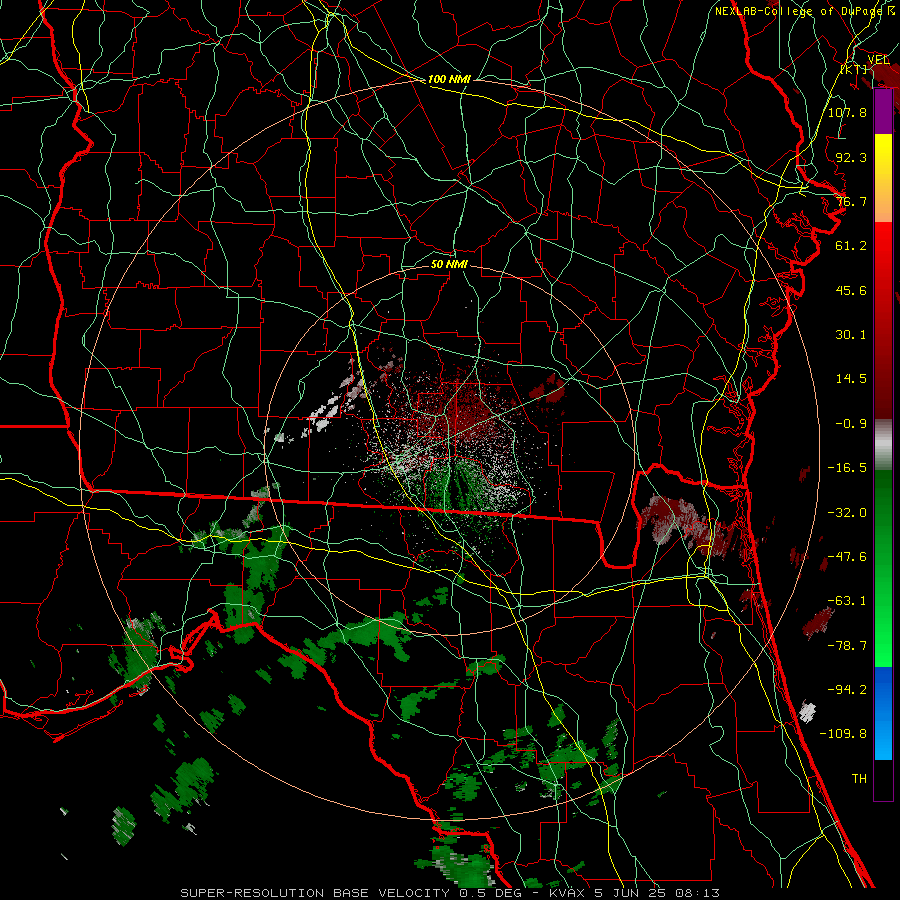This screenshot has width=900, height=900.
Task: Click the 45.6 knot legend value
Action: (851, 290)
